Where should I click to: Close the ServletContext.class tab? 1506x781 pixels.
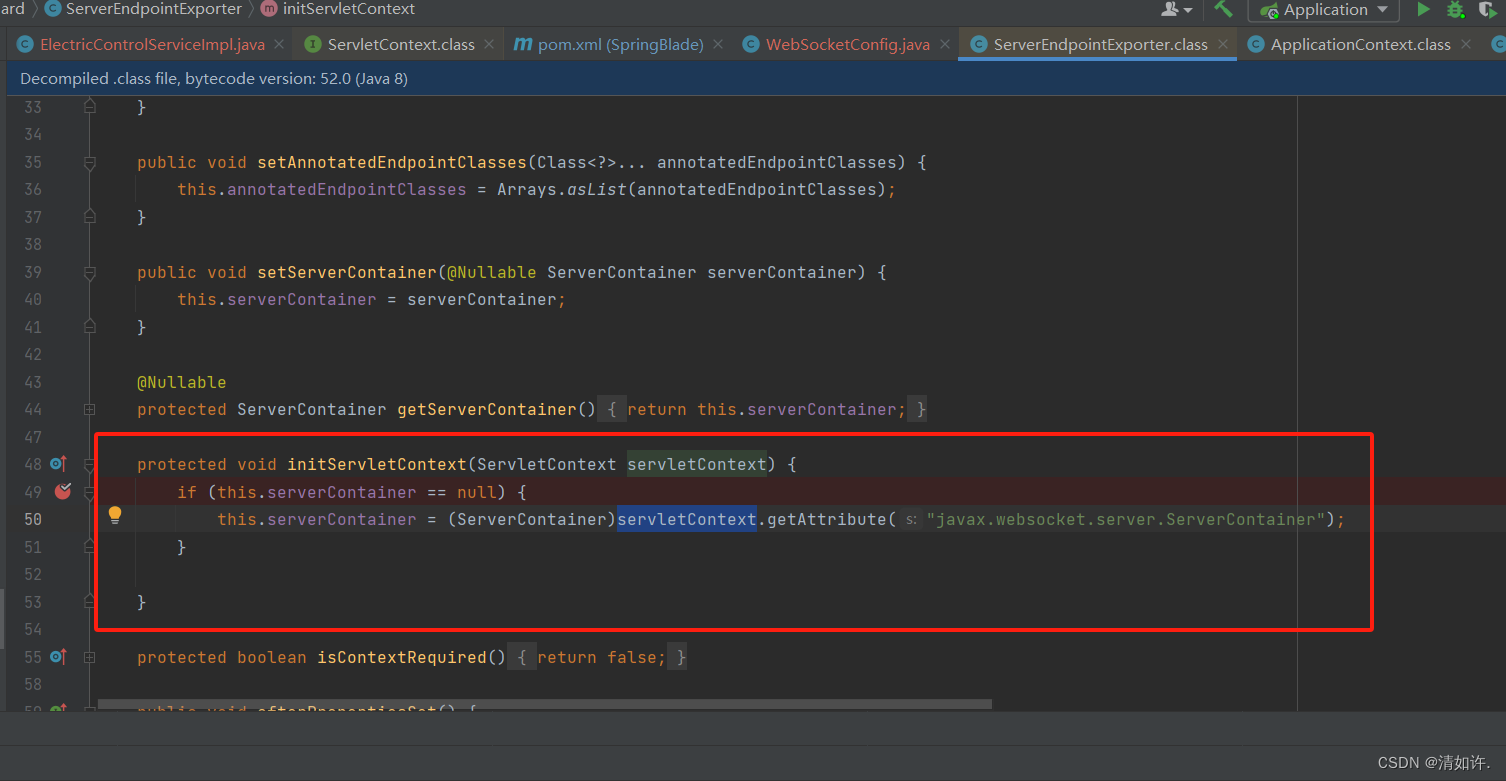[x=490, y=45]
